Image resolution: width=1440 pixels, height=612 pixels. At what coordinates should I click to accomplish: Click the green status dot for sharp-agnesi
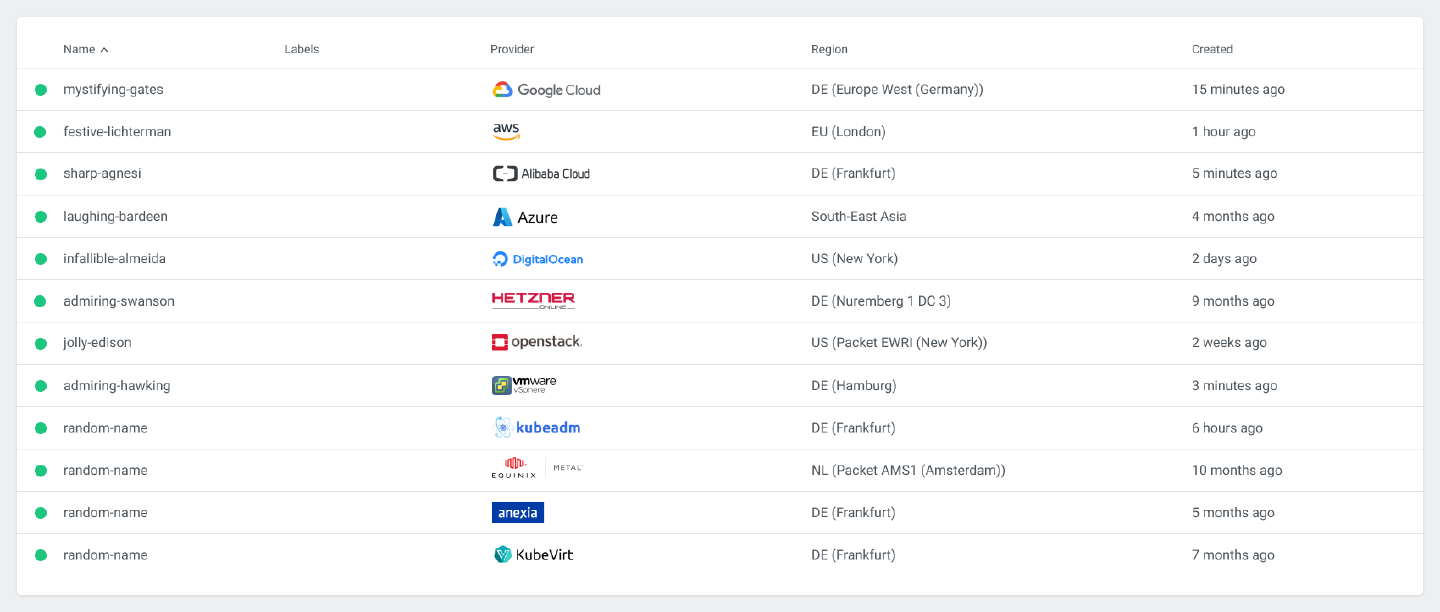41,174
